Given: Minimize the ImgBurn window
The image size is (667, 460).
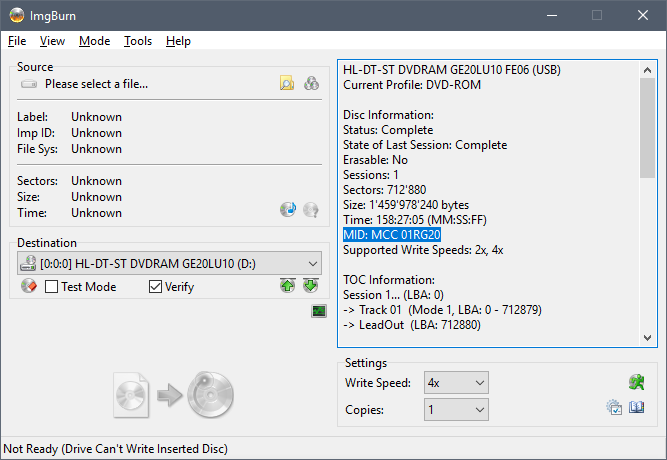Looking at the screenshot, I should click(552, 15).
